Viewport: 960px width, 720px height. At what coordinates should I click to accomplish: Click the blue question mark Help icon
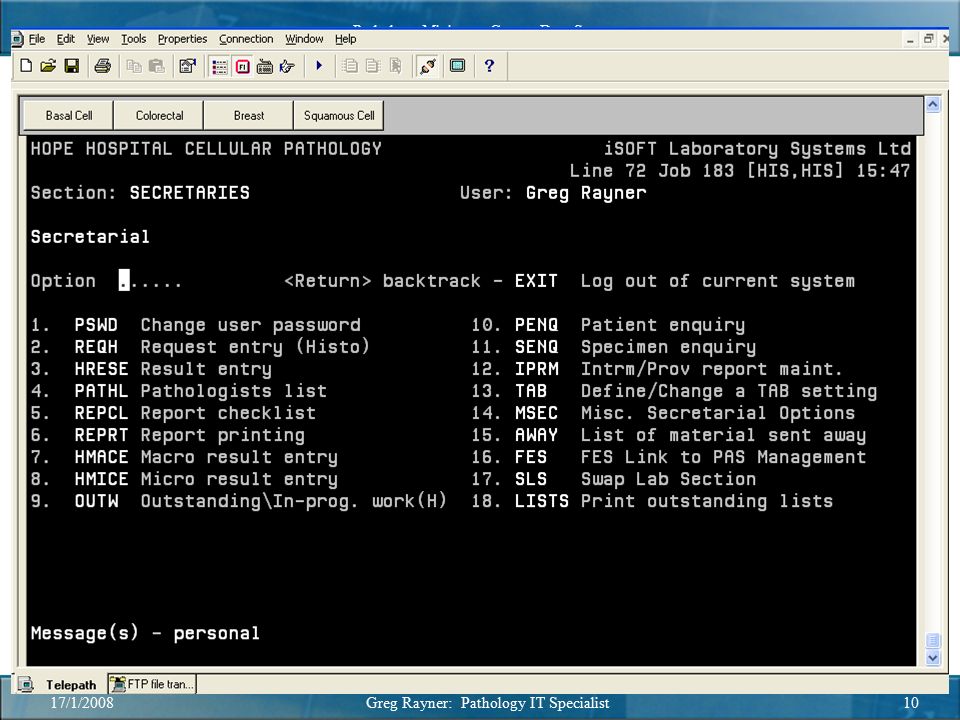coord(489,66)
